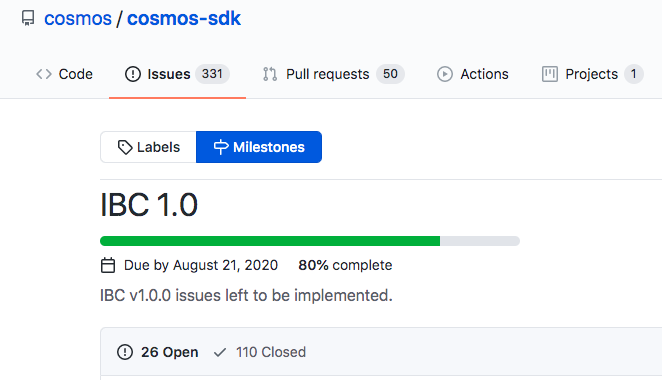This screenshot has width=662, height=380.
Task: Open the cosmos-sdk repository link
Action: tap(184, 19)
